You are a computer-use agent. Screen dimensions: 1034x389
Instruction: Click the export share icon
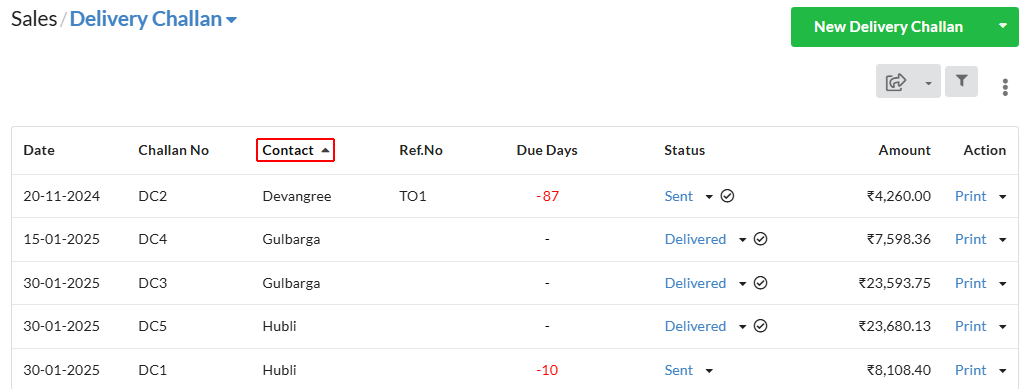tap(896, 82)
